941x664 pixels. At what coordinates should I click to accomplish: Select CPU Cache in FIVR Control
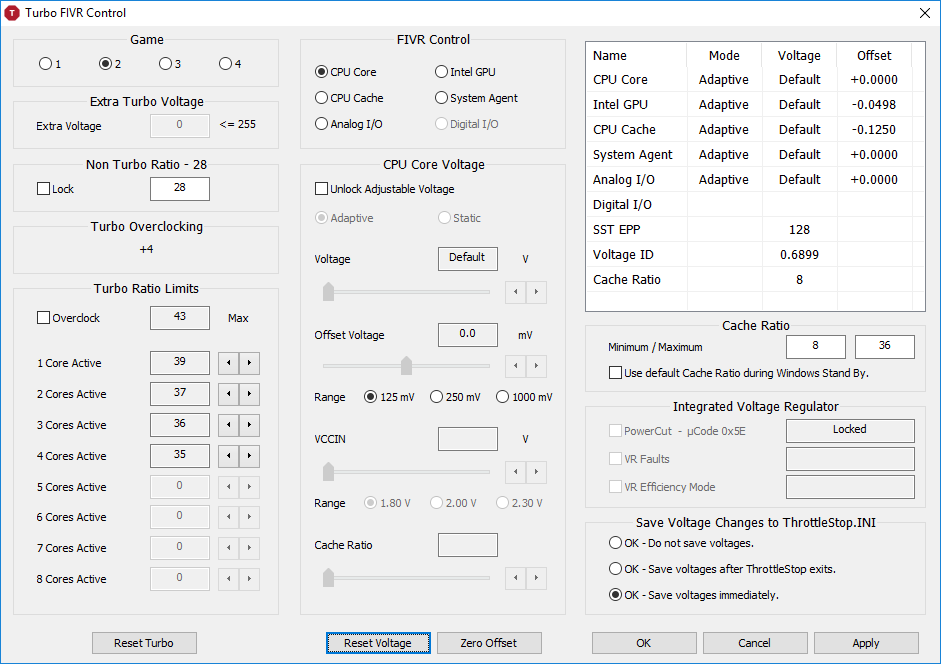pyautogui.click(x=322, y=98)
